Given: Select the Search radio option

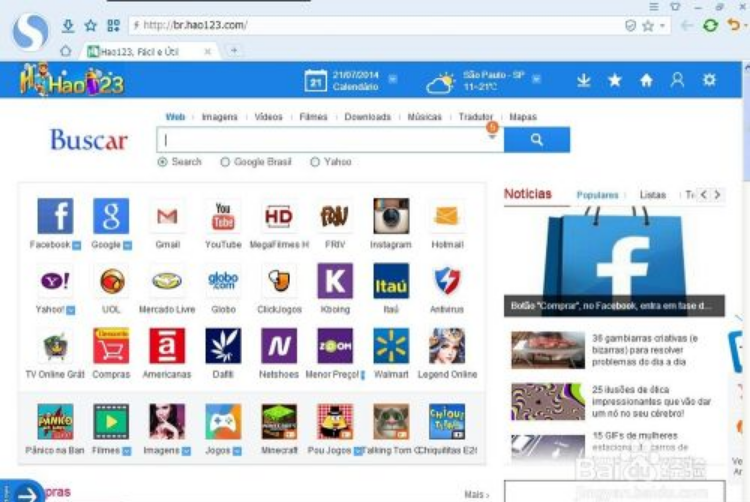Looking at the screenshot, I should point(163,162).
